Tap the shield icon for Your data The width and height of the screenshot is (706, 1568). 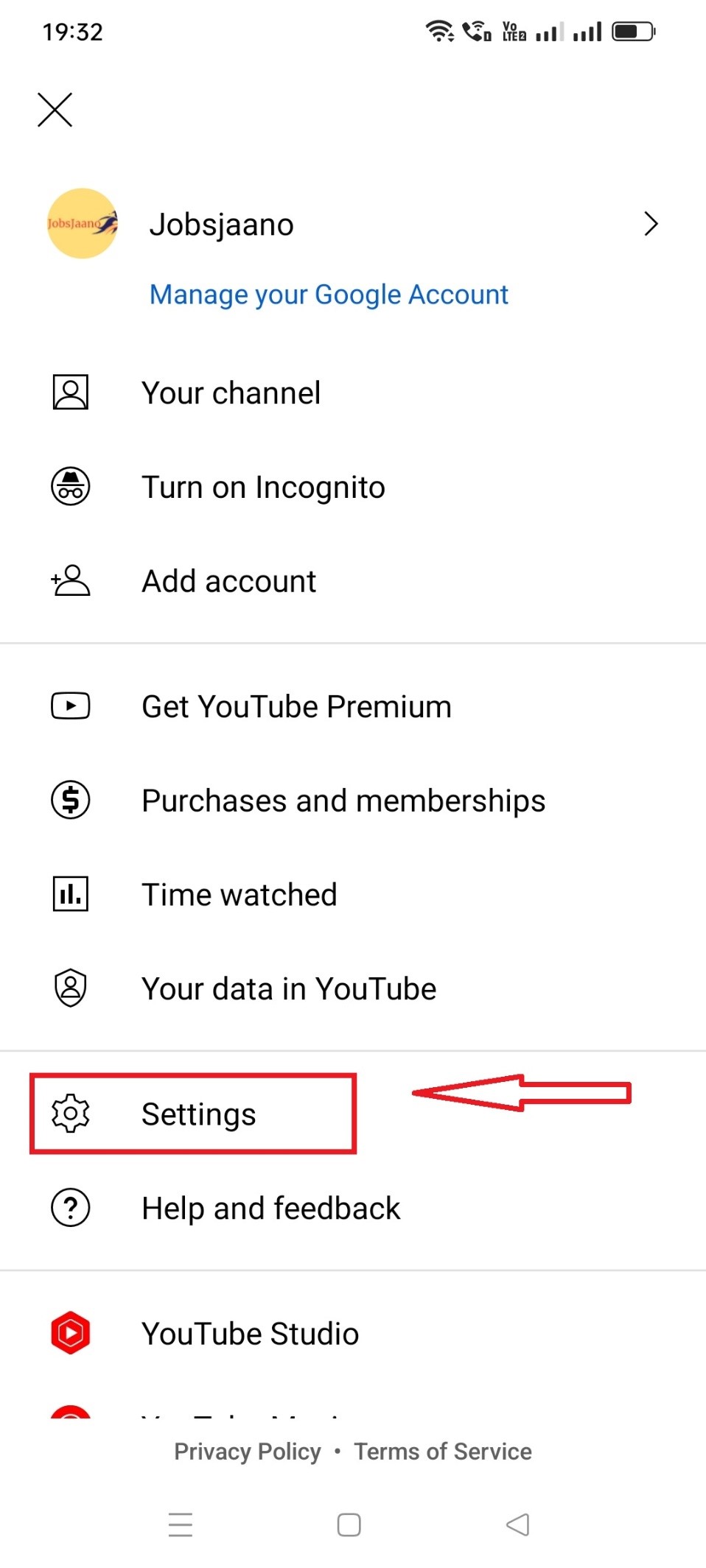click(x=71, y=988)
